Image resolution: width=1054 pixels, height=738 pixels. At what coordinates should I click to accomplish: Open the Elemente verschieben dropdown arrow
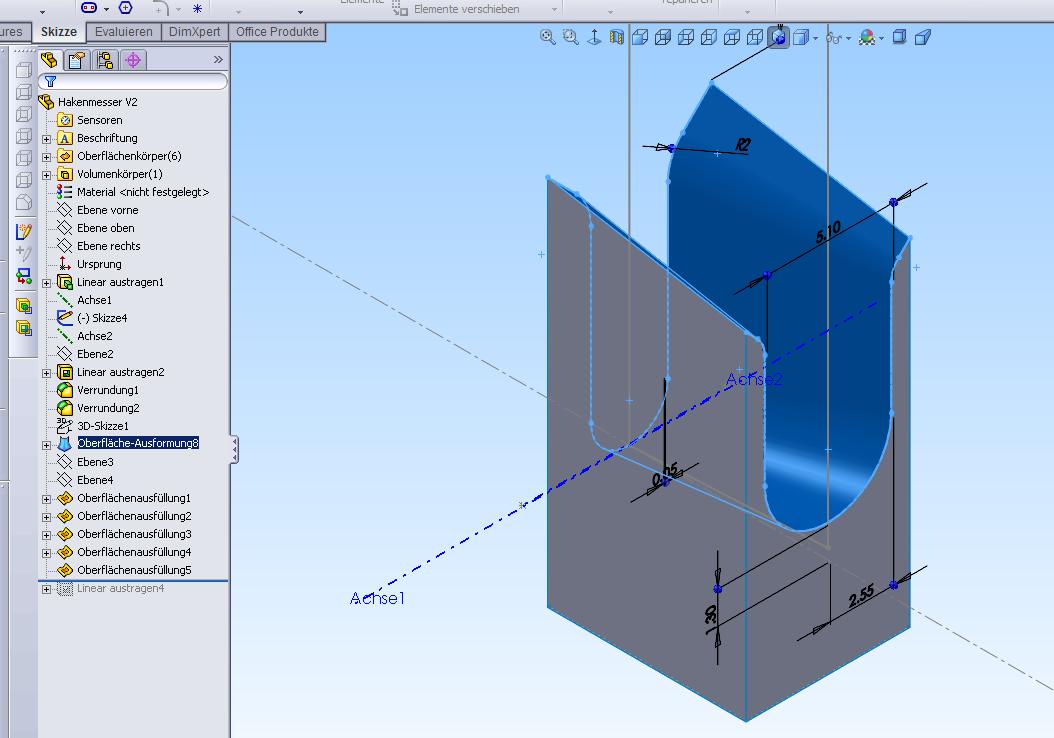[x=555, y=9]
